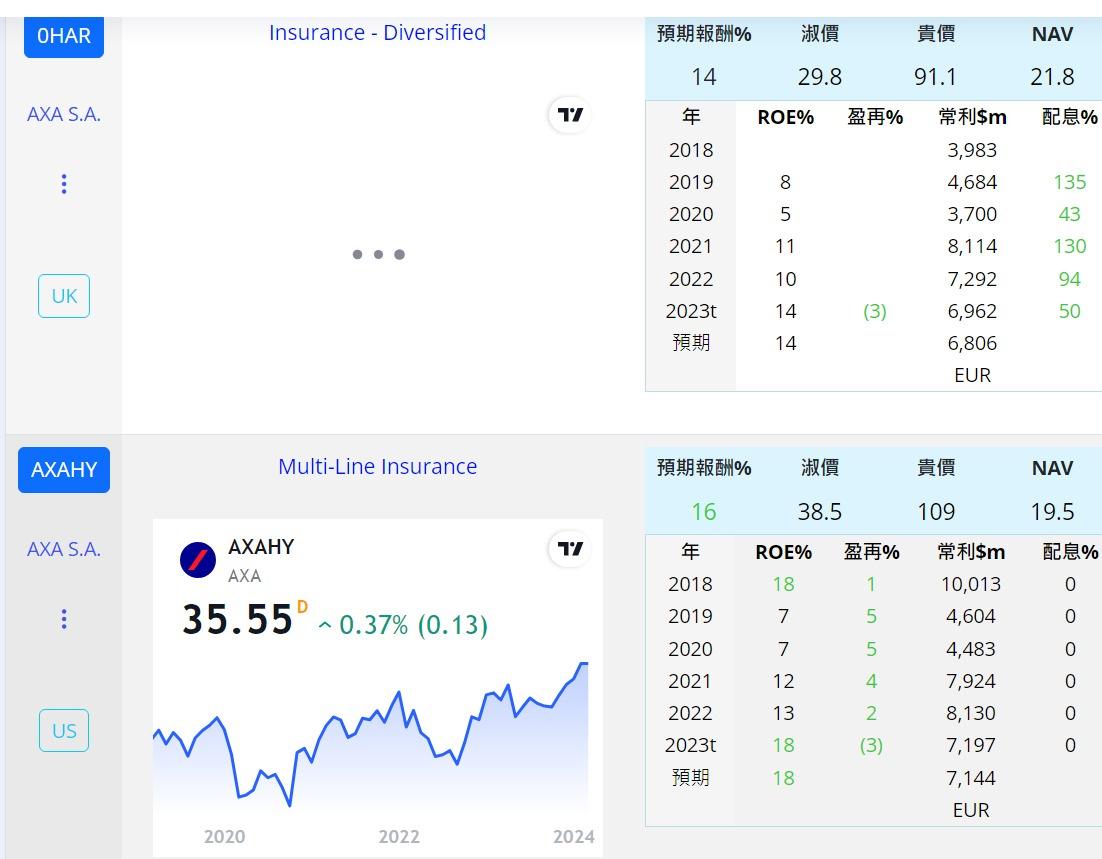Open the three-dot menu under 0HAR AXA S.A.

pyautogui.click(x=64, y=184)
